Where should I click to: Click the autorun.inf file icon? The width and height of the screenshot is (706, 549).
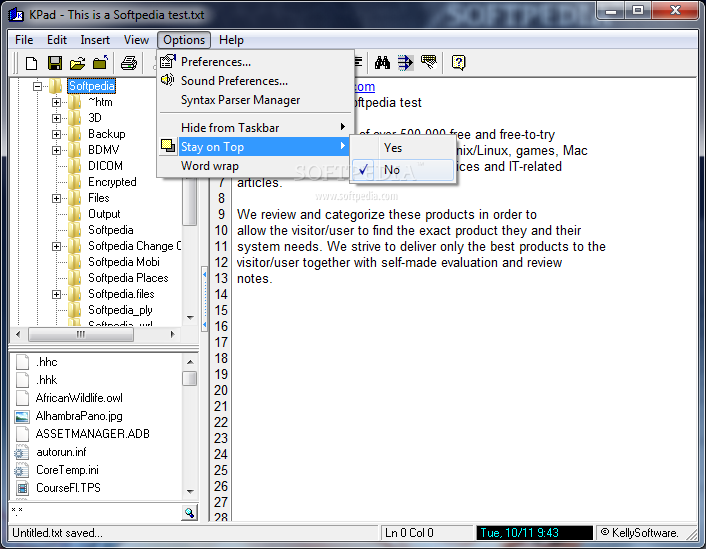pos(21,452)
